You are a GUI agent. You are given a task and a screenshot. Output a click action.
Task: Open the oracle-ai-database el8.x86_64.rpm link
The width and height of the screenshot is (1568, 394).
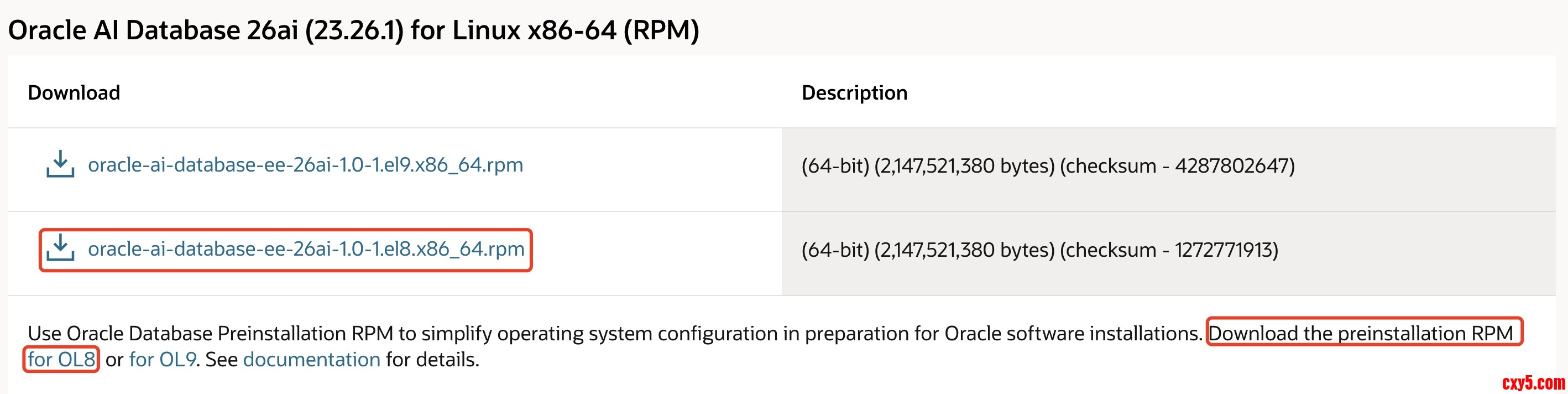tap(306, 249)
